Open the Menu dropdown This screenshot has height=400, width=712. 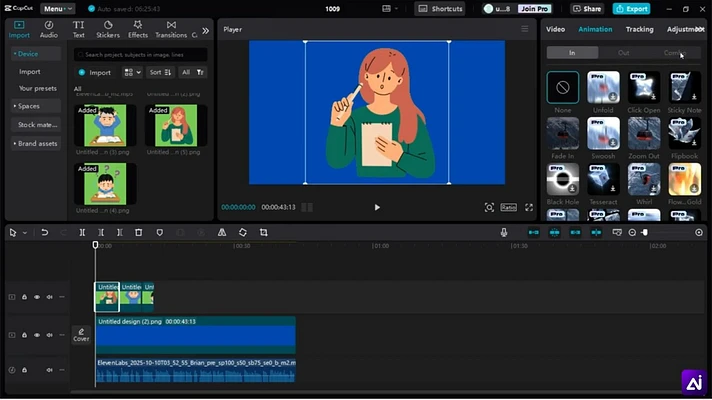tap(58, 9)
